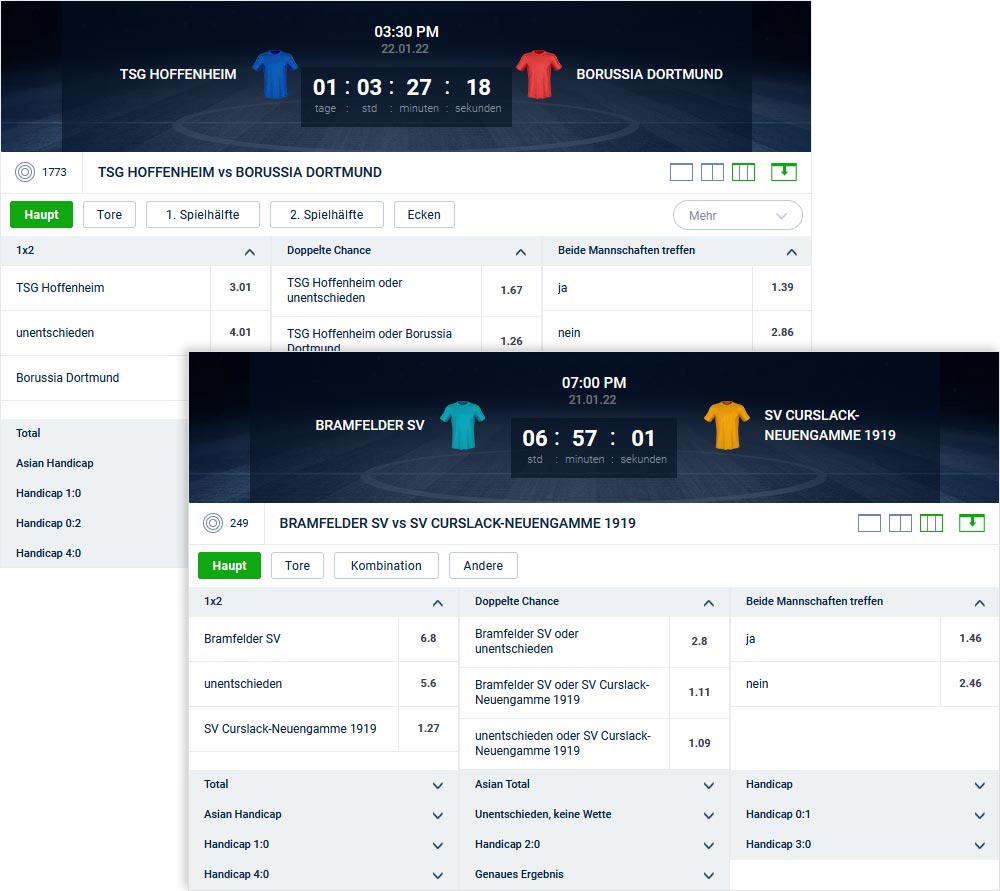Collapse Doppelte Chance in Hoffenheim panel
This screenshot has height=891, width=1000.
(x=521, y=253)
